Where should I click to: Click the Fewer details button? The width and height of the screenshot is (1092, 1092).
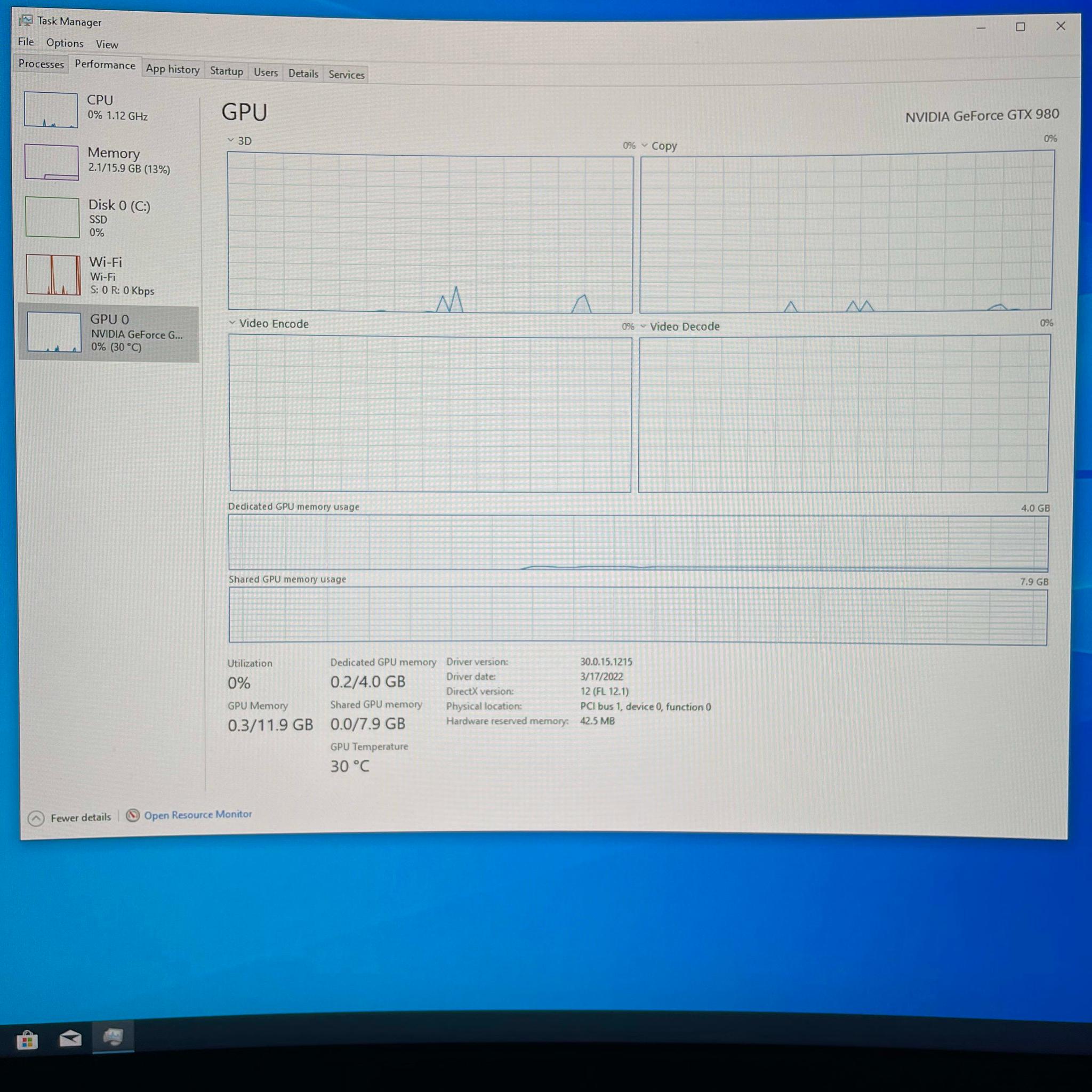(x=69, y=818)
